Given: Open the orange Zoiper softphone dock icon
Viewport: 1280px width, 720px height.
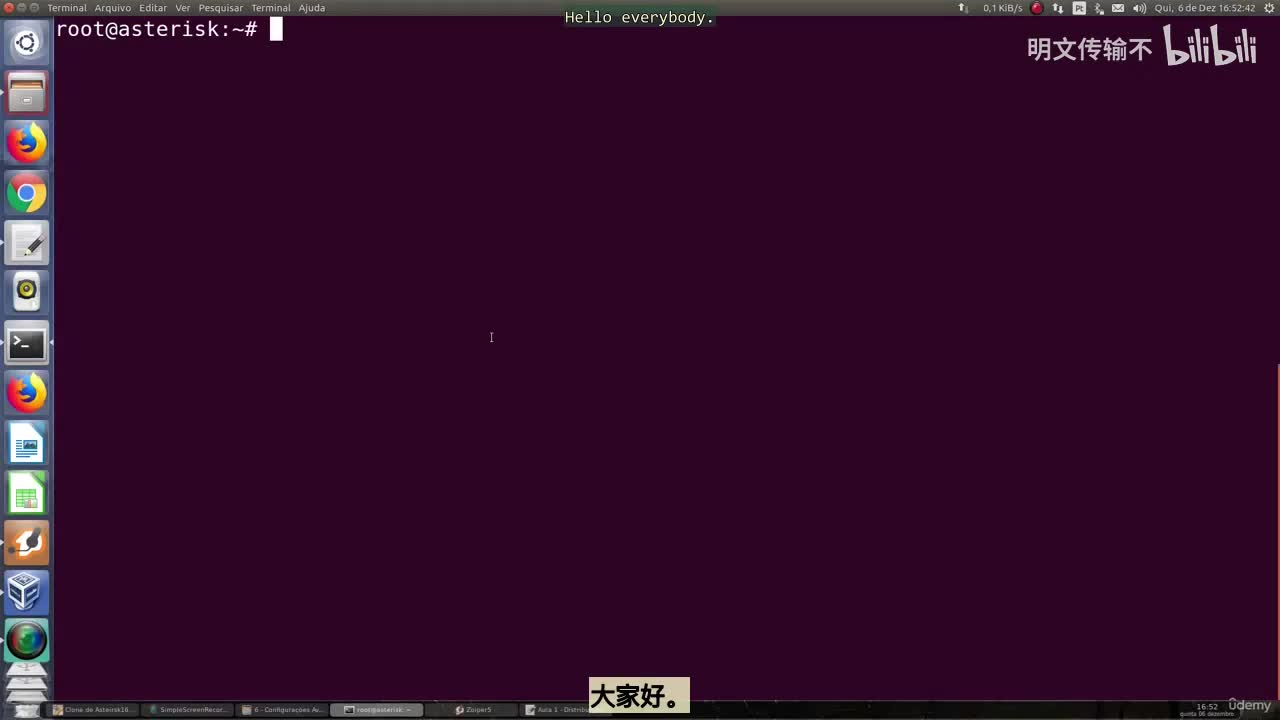Looking at the screenshot, I should (27, 543).
